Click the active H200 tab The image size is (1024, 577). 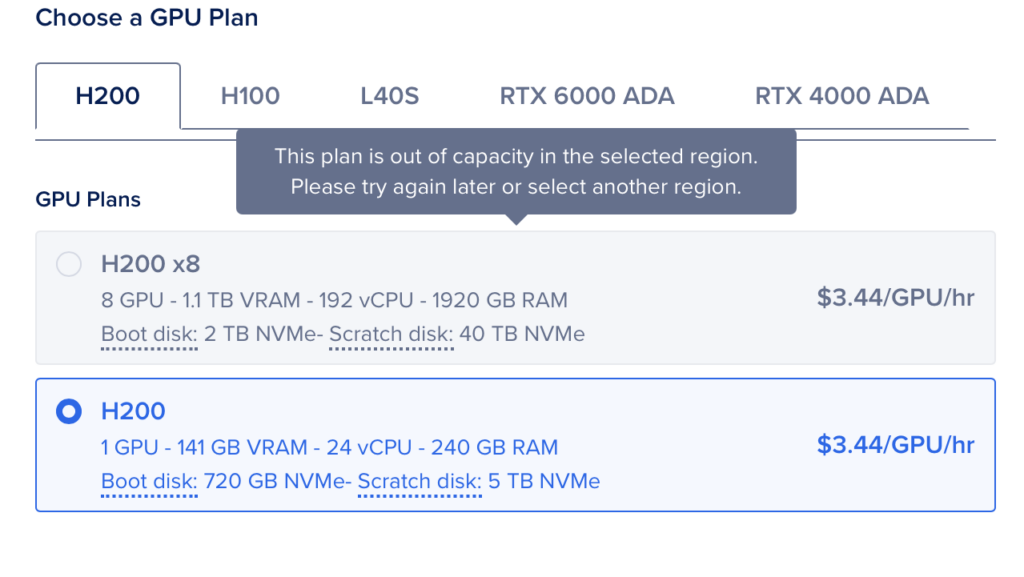click(108, 96)
